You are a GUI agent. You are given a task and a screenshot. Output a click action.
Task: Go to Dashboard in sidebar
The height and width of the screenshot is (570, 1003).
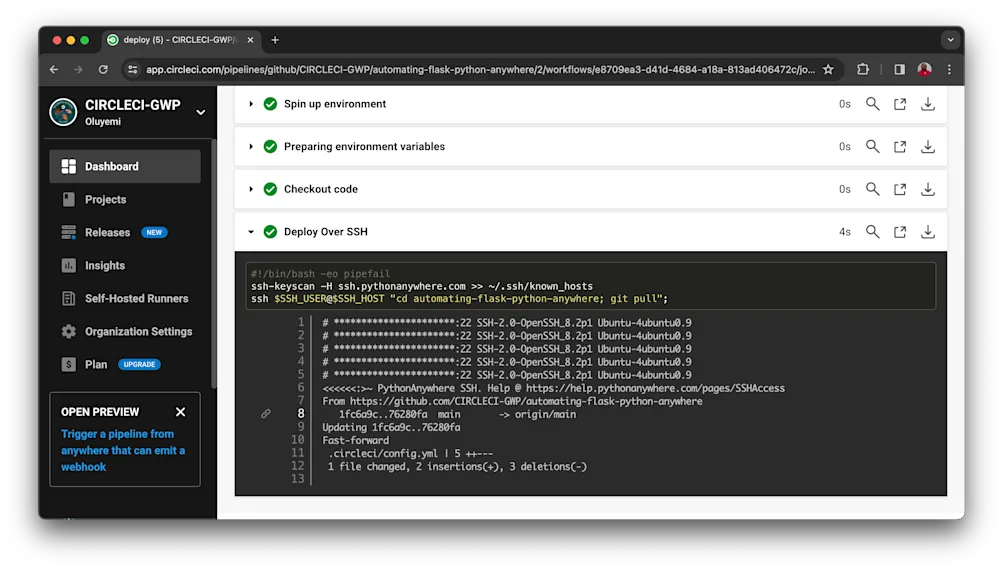(x=125, y=166)
